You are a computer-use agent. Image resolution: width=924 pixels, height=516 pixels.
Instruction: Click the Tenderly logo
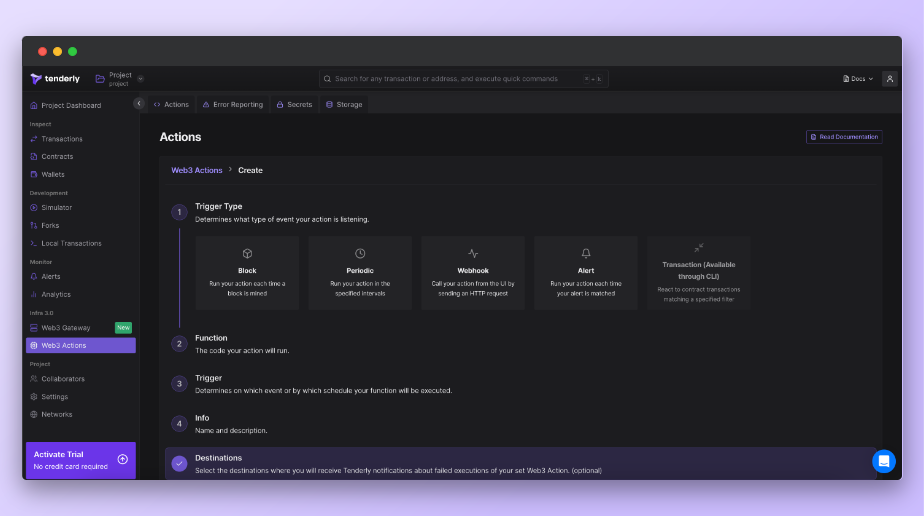[x=55, y=78]
